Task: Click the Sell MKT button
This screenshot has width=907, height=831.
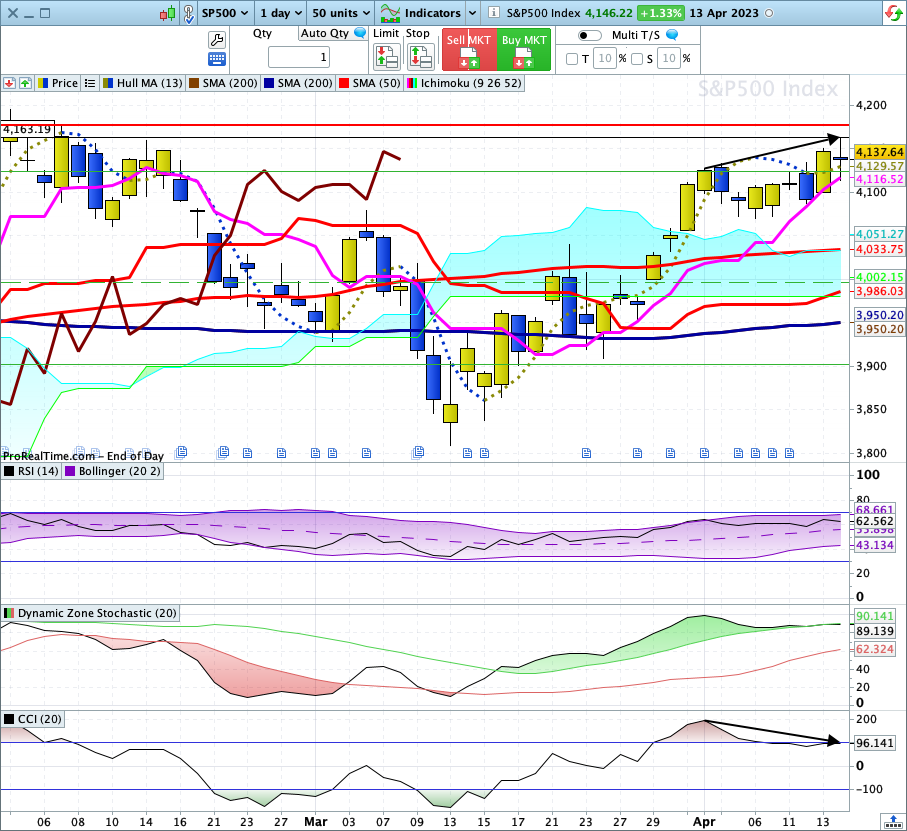Action: 469,50
